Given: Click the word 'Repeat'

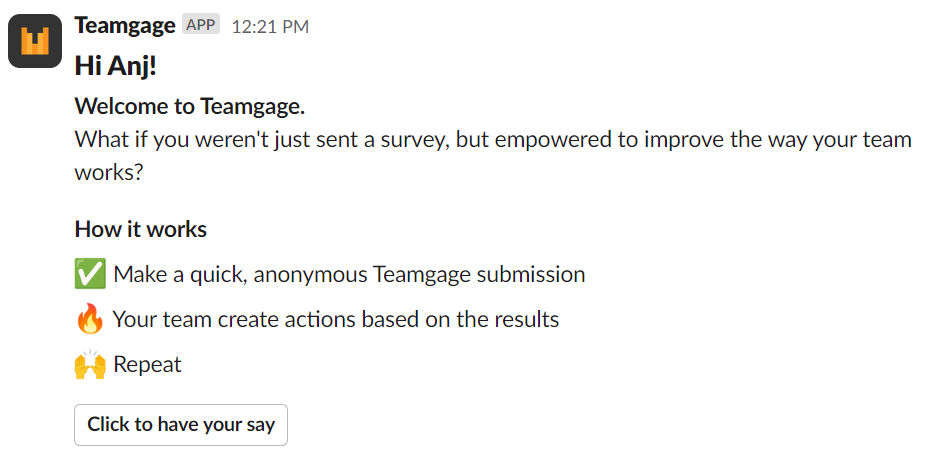Looking at the screenshot, I should [147, 365].
